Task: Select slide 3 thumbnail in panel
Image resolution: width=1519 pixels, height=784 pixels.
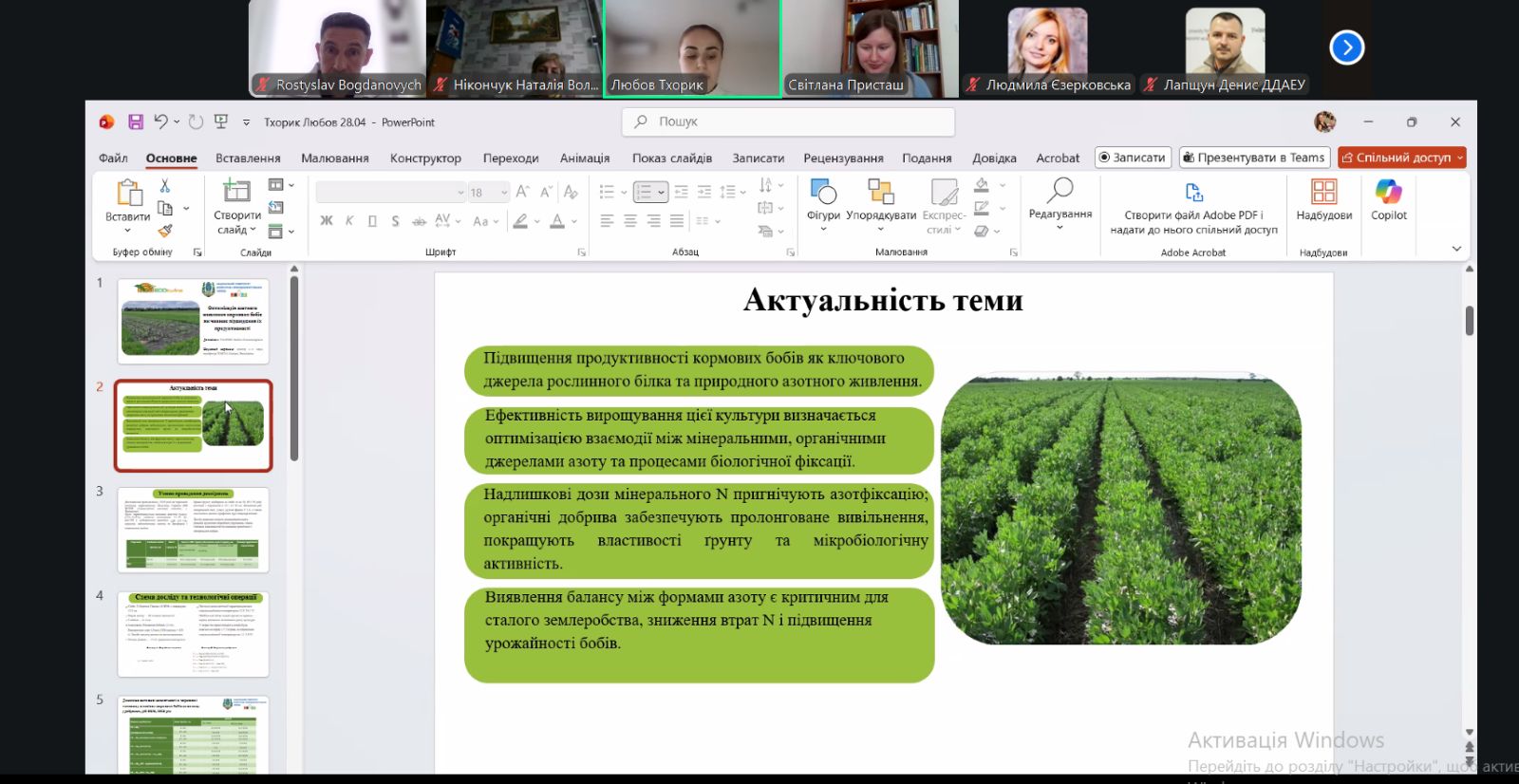Action: pyautogui.click(x=194, y=530)
